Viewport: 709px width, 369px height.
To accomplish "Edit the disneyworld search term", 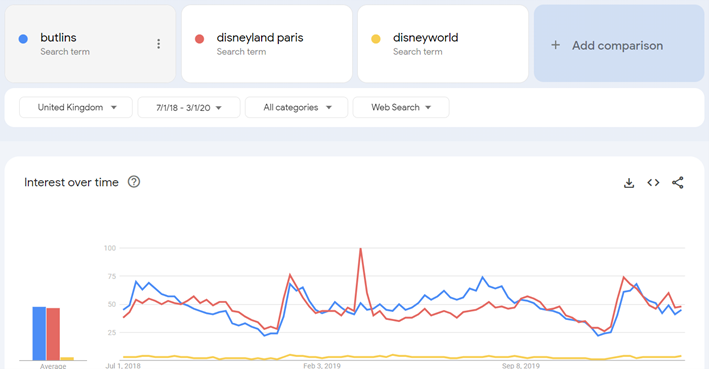I will [x=443, y=44].
